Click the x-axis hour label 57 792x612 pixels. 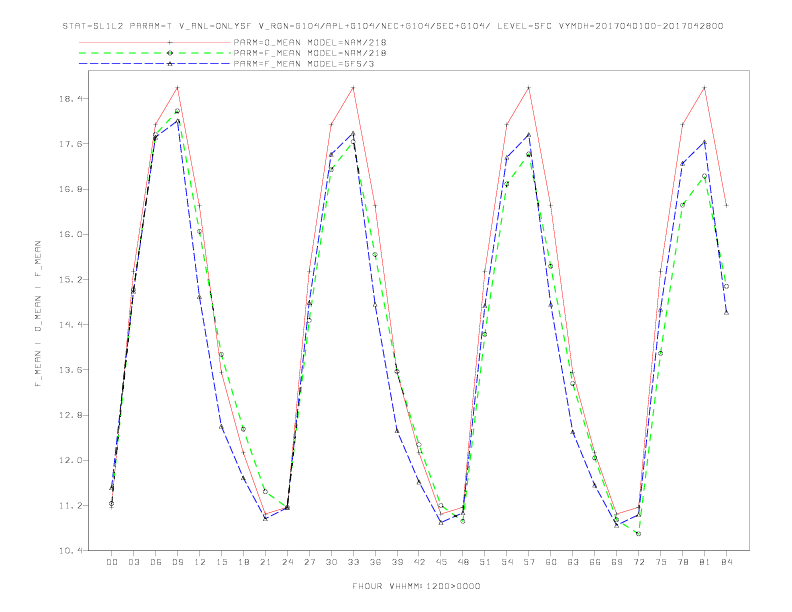[529, 562]
